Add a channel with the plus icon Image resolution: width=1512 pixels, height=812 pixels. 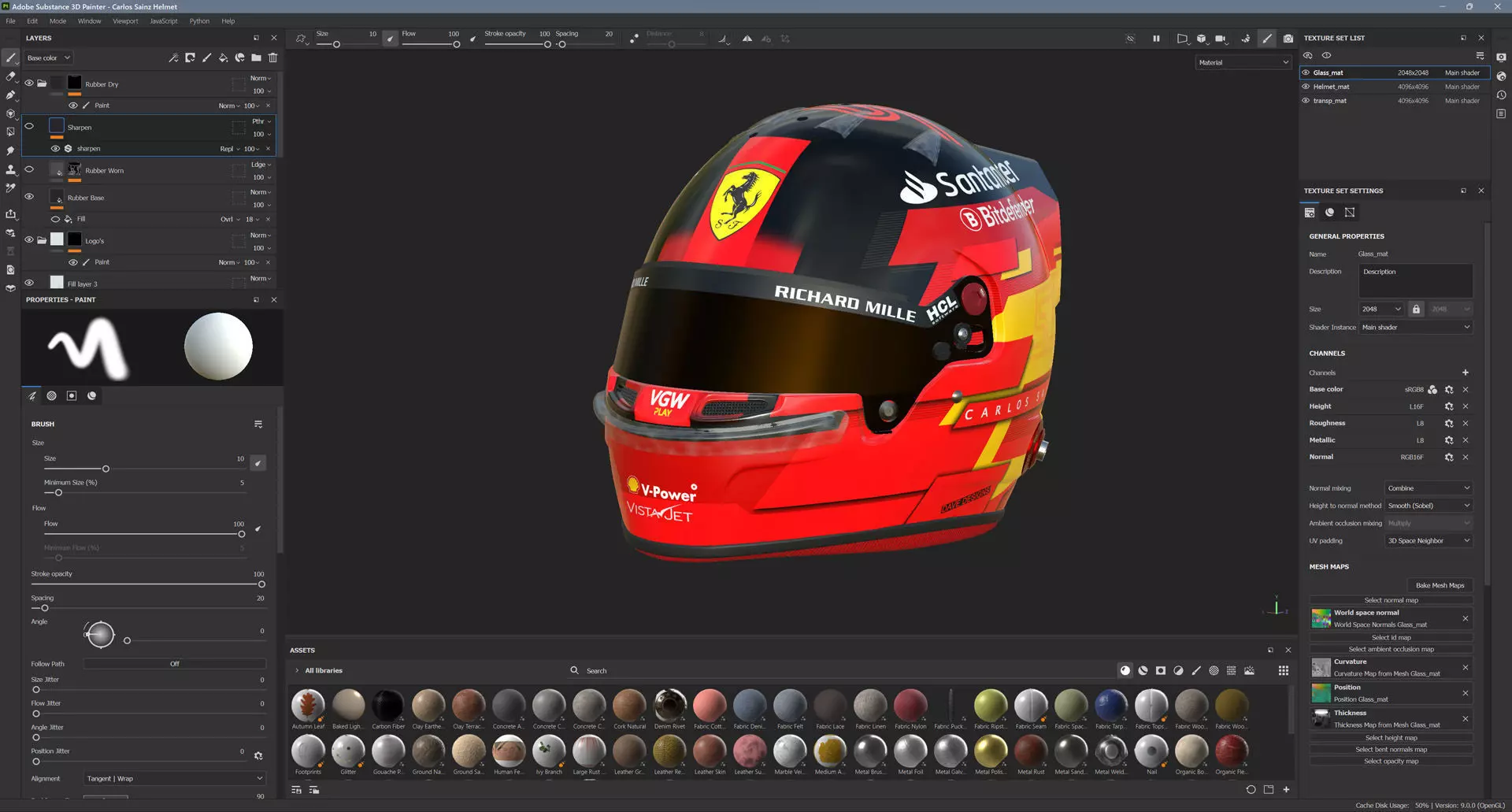click(1465, 373)
